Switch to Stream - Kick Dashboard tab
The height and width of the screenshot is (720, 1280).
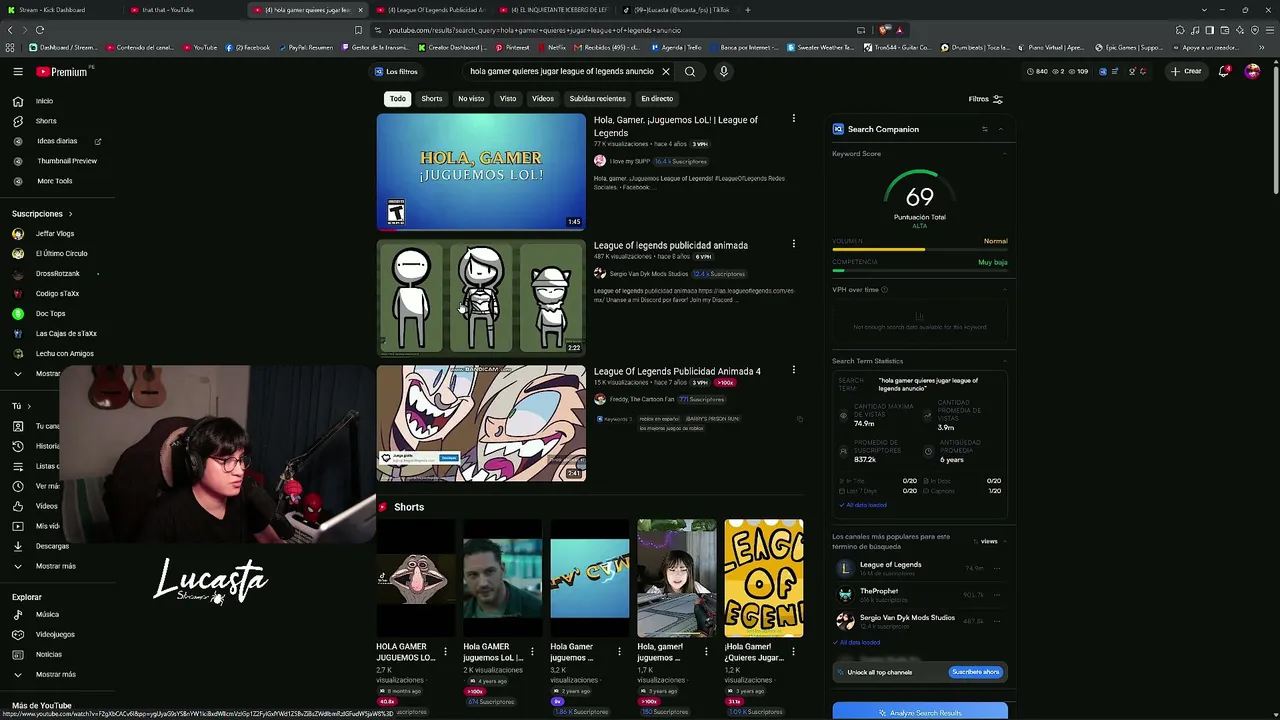[x=60, y=10]
